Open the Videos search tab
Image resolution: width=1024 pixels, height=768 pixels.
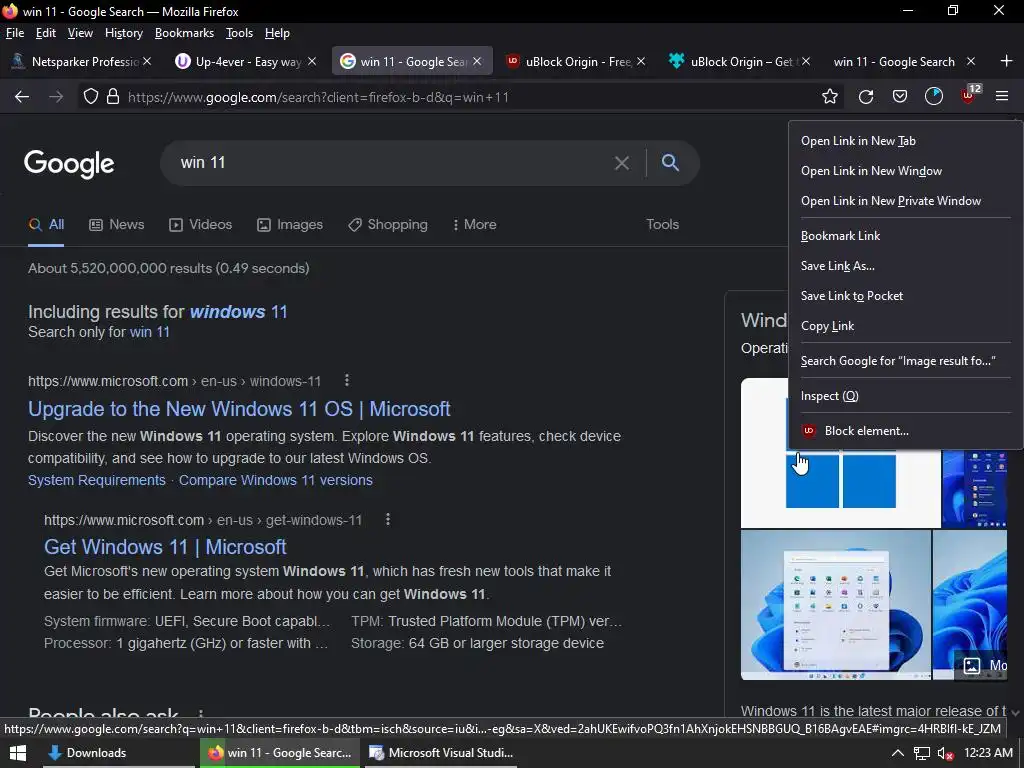(x=200, y=225)
